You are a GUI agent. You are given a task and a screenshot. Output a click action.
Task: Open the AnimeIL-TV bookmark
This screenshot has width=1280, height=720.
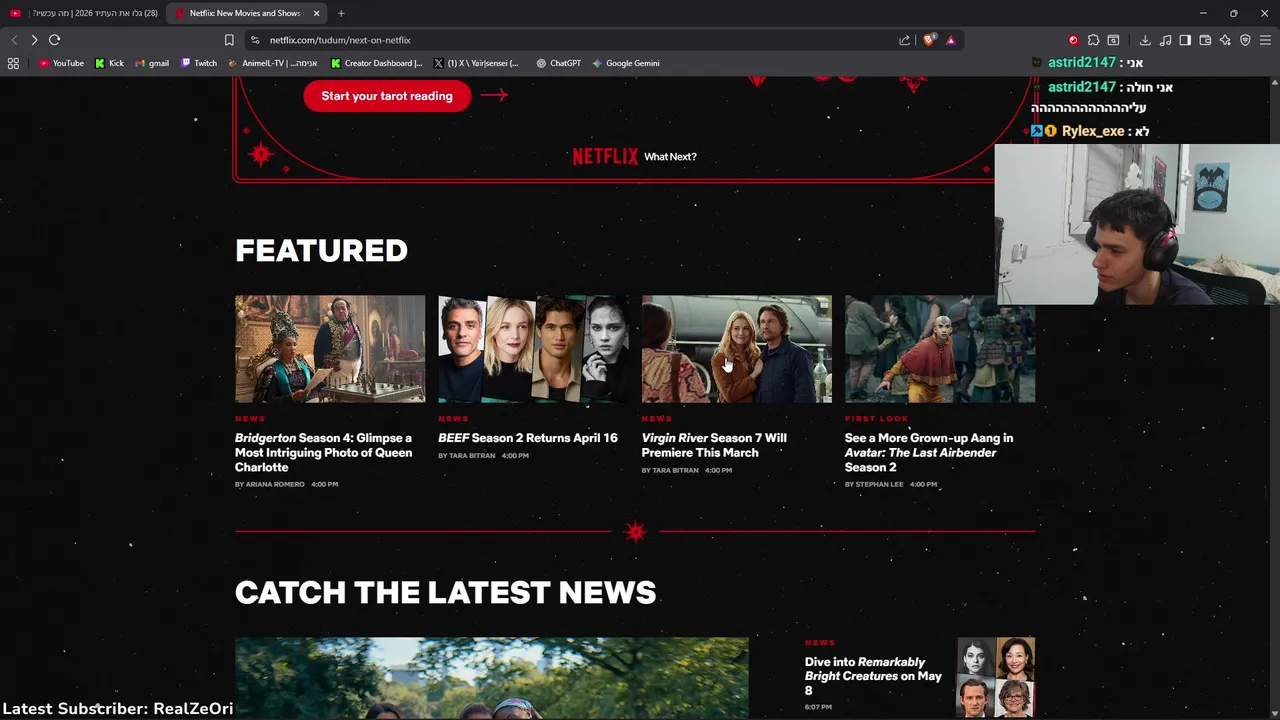coord(273,63)
